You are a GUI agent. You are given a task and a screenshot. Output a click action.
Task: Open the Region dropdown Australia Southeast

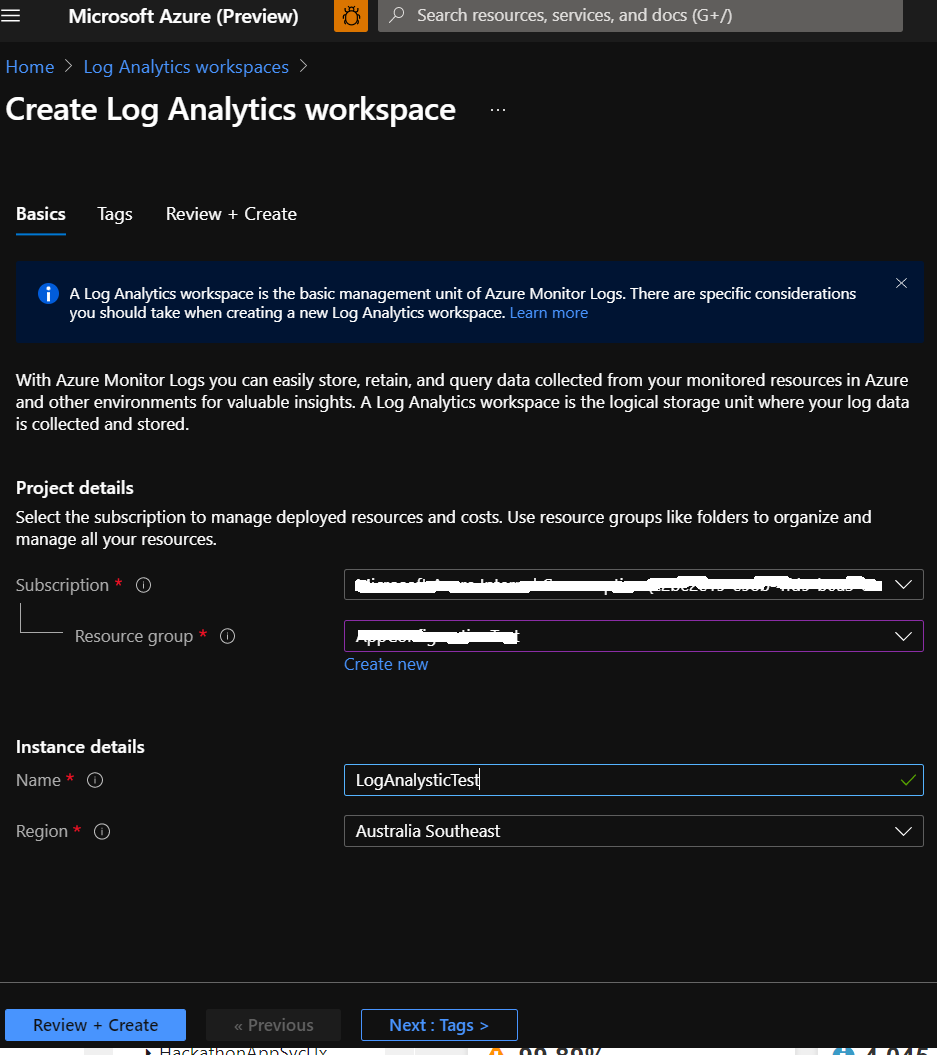(x=634, y=831)
